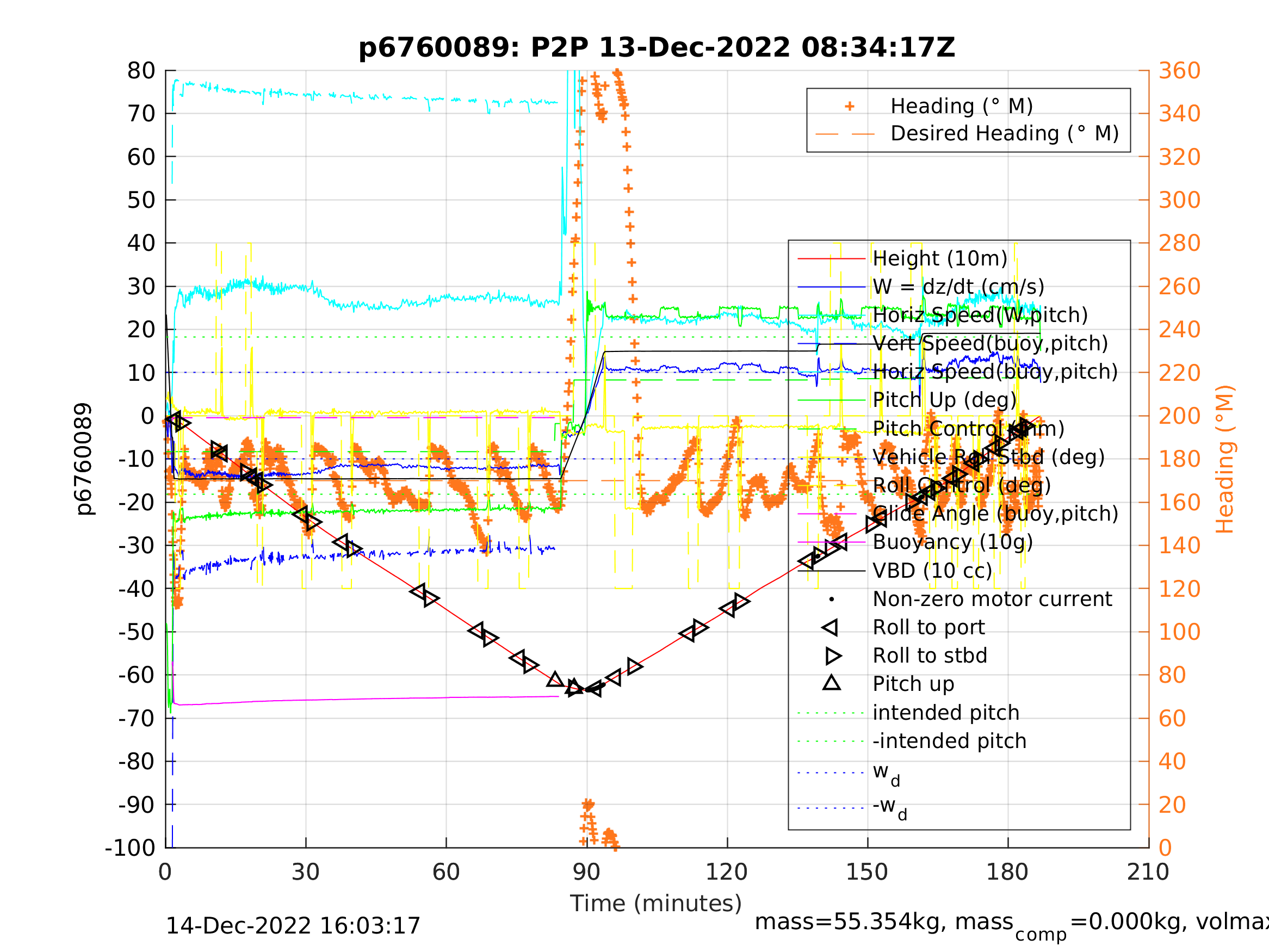Click the x-axis label 'Time (minutes)'

(656, 904)
